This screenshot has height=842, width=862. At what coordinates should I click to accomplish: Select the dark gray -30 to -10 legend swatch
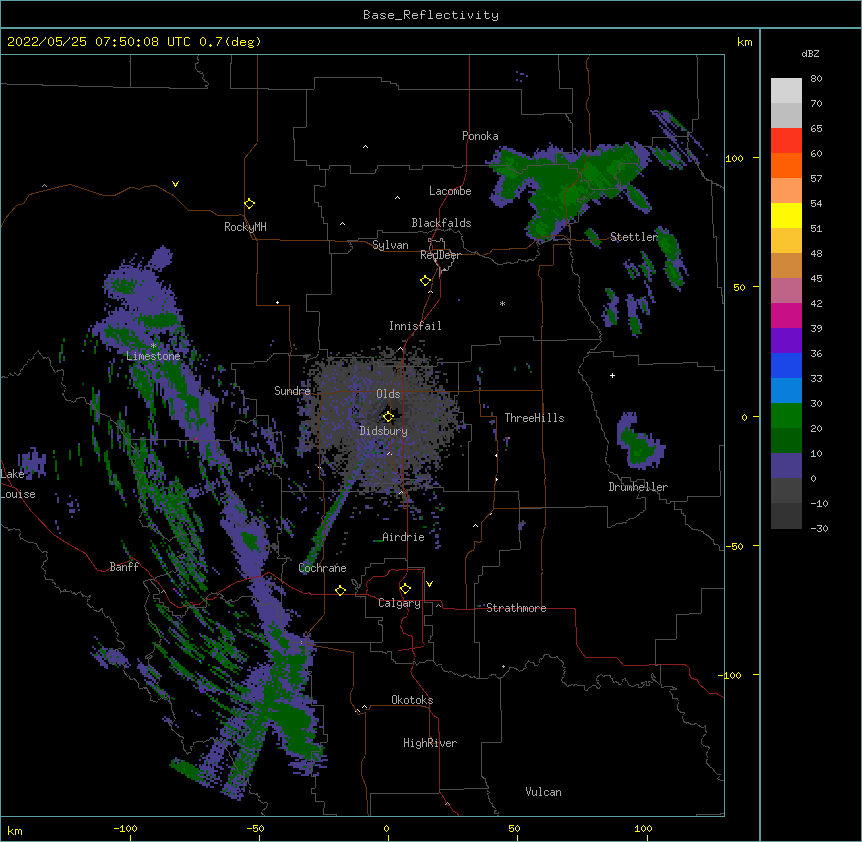(x=786, y=516)
